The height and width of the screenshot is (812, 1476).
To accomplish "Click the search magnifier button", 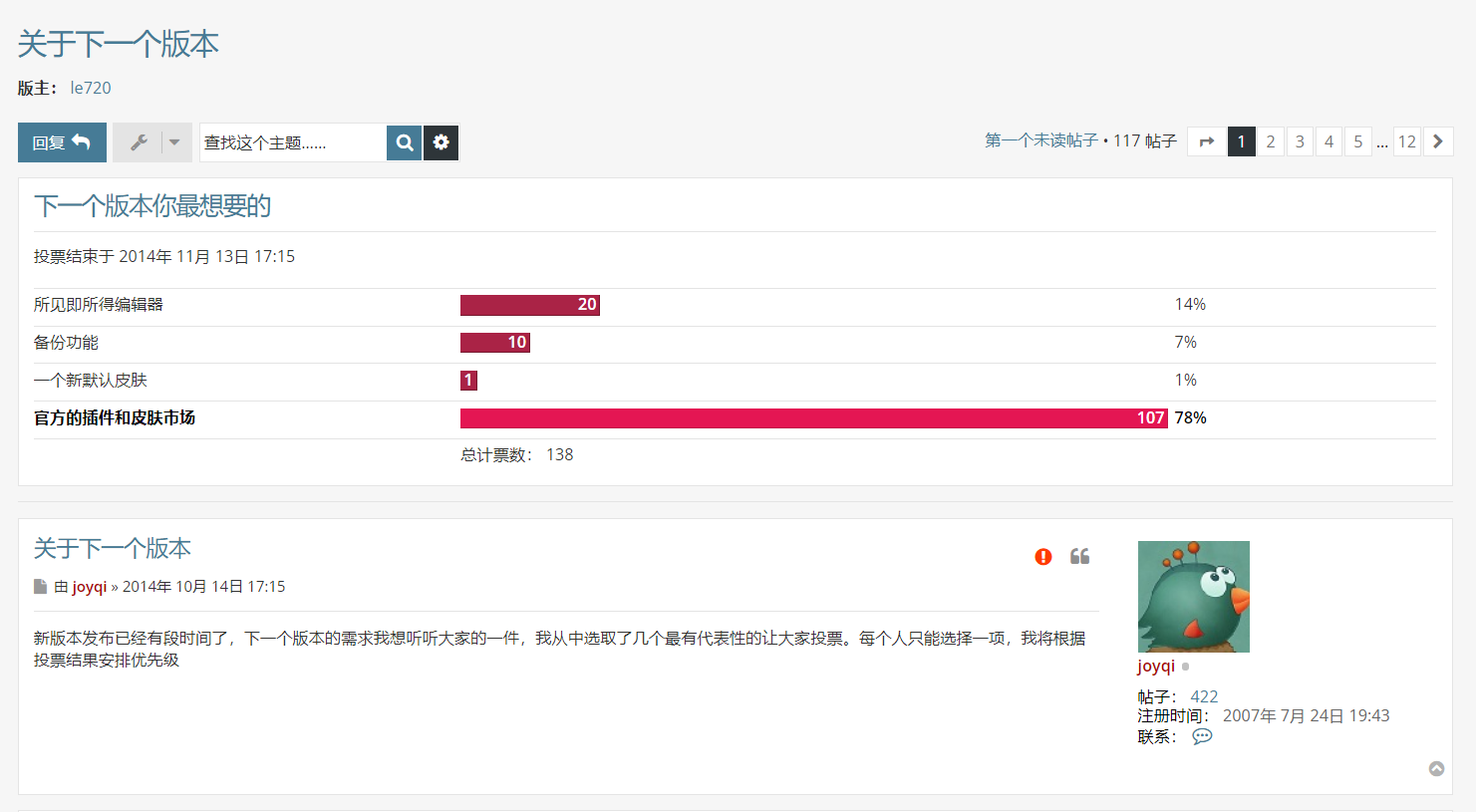I will [405, 142].
